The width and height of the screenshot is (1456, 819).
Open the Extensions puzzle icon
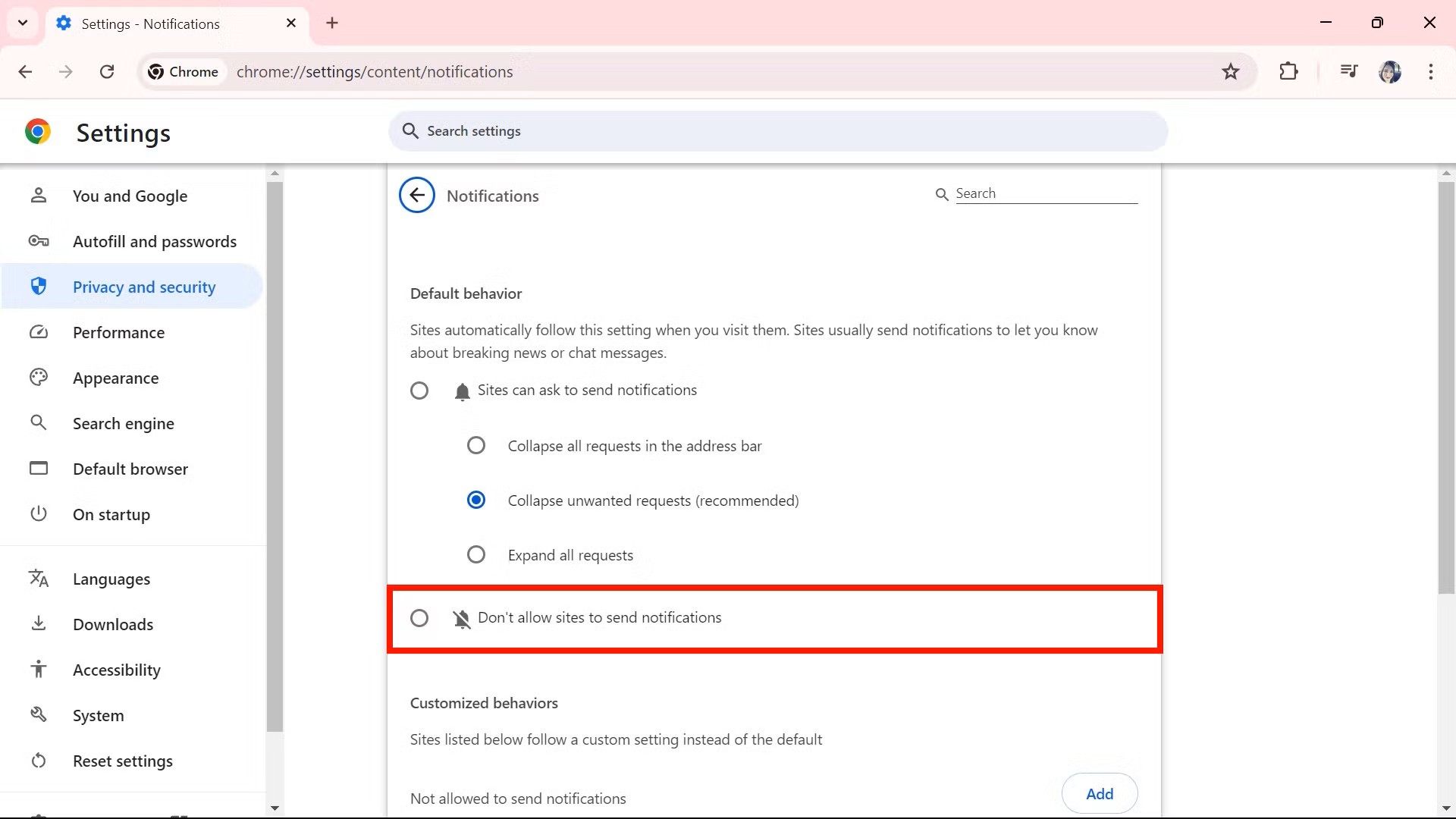(x=1288, y=71)
